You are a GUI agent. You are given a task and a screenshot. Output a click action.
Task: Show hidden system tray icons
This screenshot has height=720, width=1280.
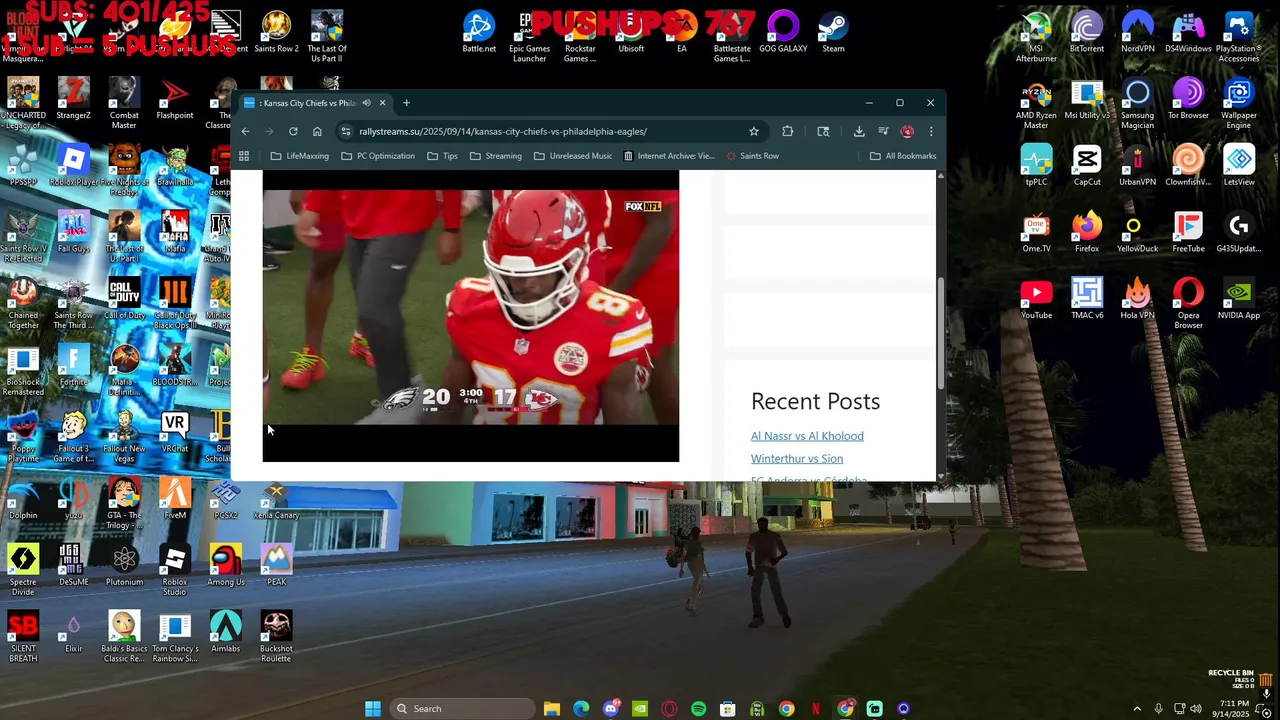click(x=1137, y=709)
